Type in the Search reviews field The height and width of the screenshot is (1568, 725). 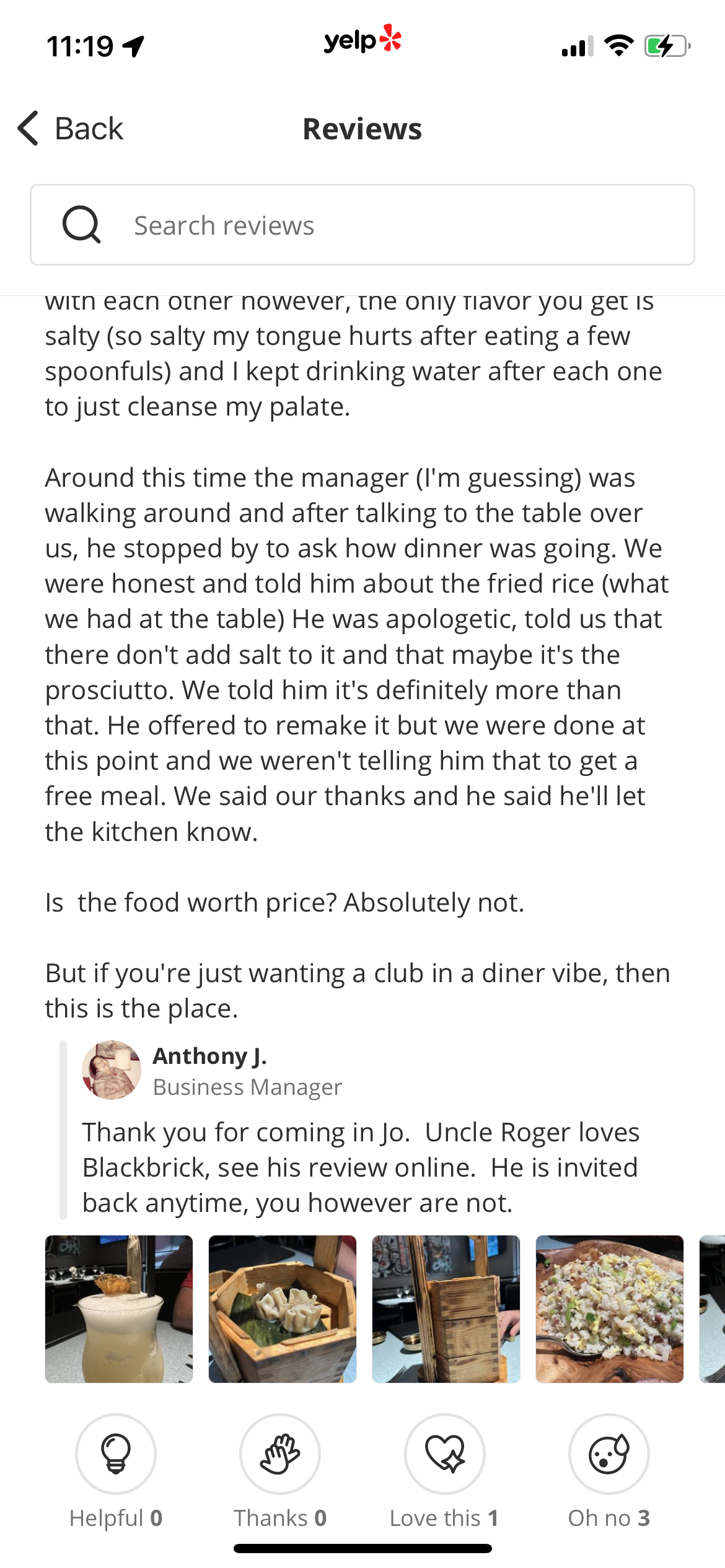click(397, 225)
